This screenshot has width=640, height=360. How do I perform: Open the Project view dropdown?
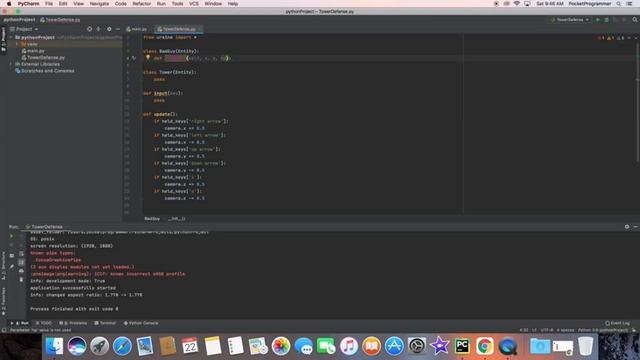[x=24, y=29]
